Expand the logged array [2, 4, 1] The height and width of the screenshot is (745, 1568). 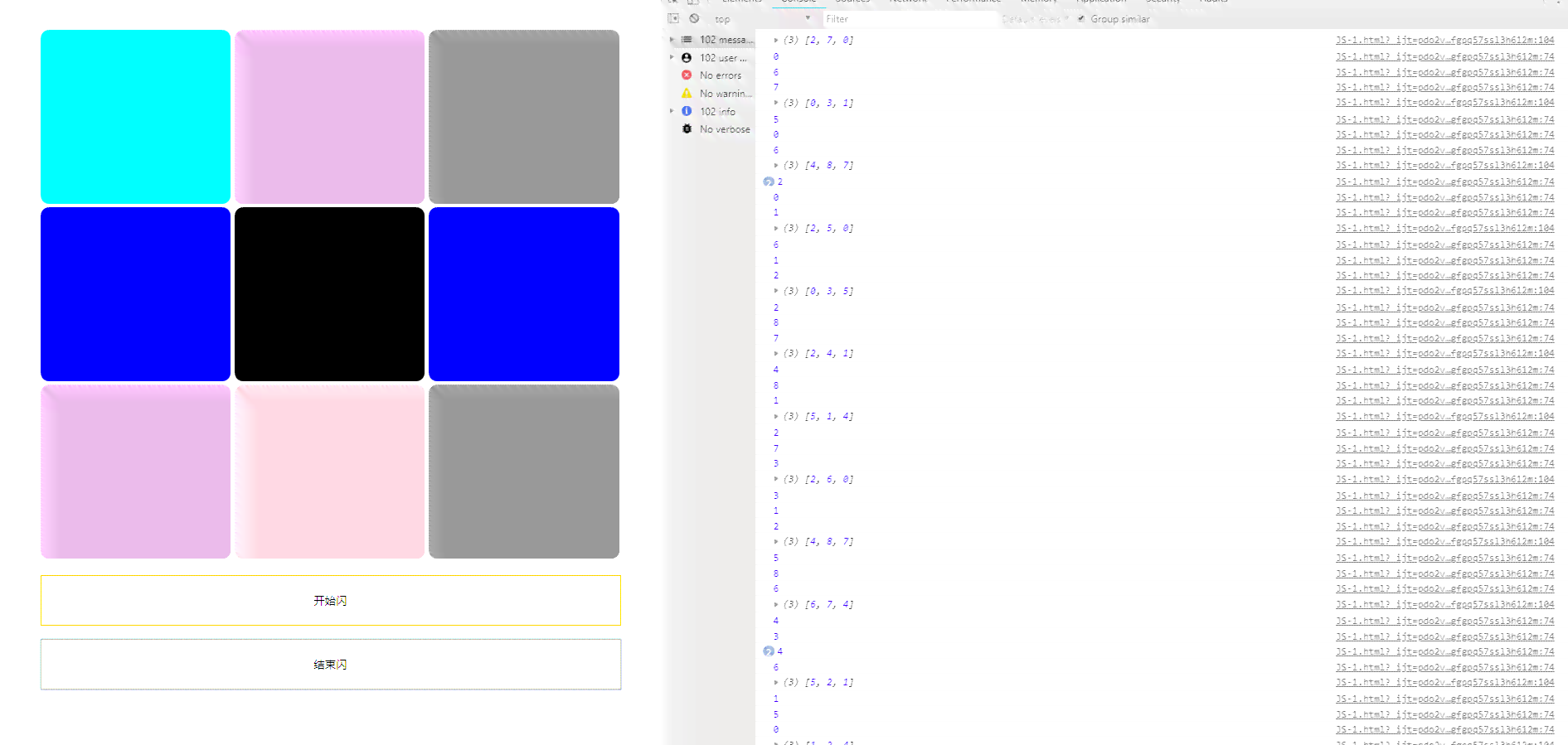coord(775,353)
